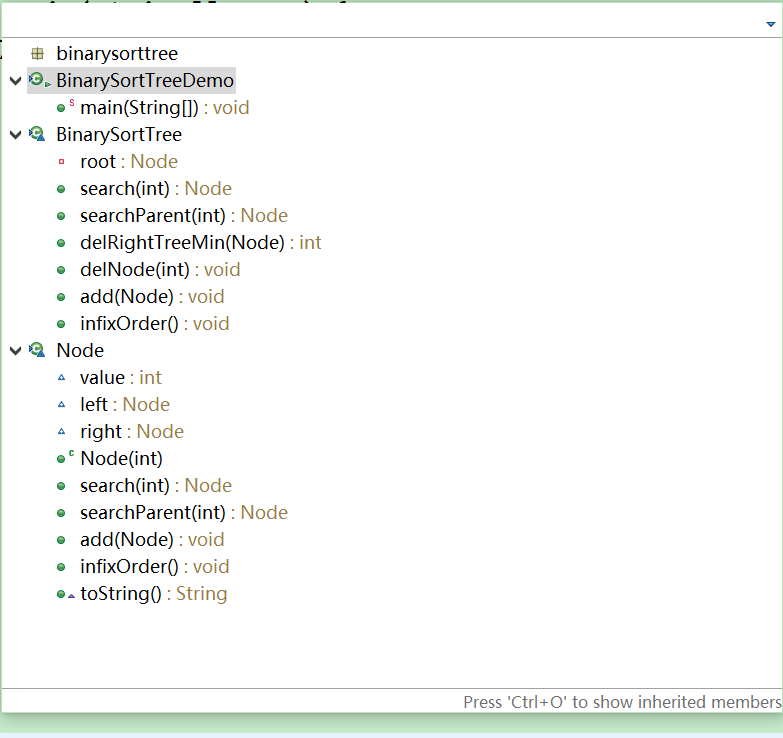The width and height of the screenshot is (783, 738).
Task: Select the 'delNode(int) : void' entry
Action: point(160,270)
